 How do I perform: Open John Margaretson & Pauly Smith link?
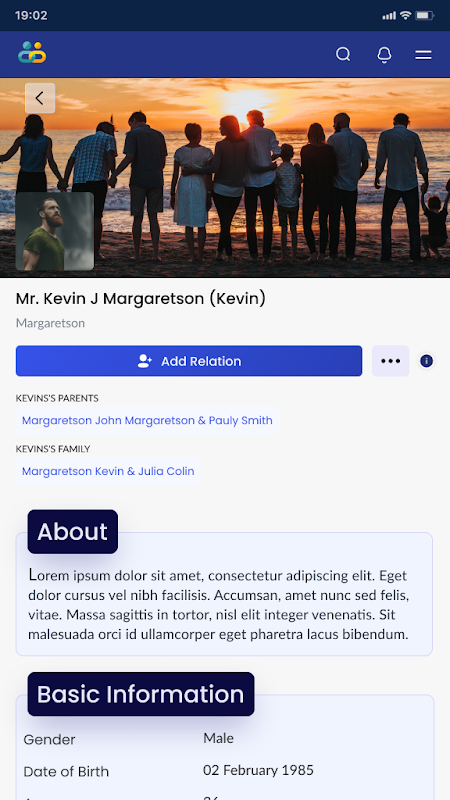pos(147,420)
